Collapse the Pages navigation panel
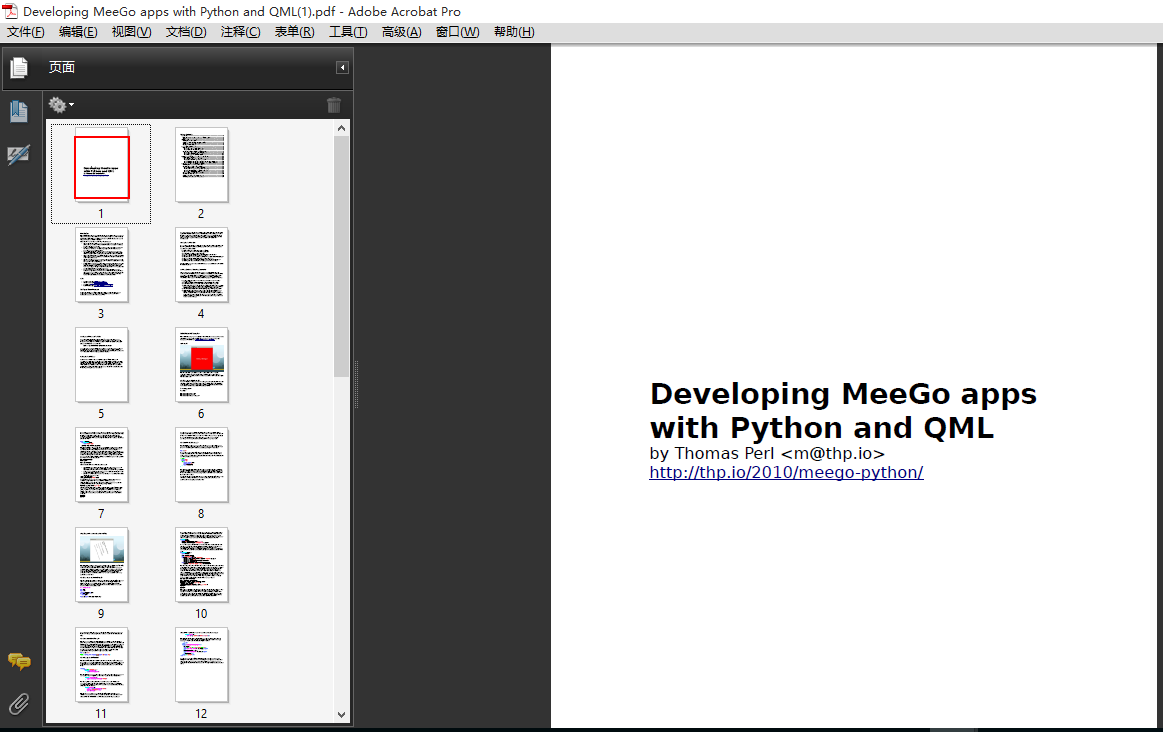This screenshot has width=1163, height=732. tap(342, 67)
